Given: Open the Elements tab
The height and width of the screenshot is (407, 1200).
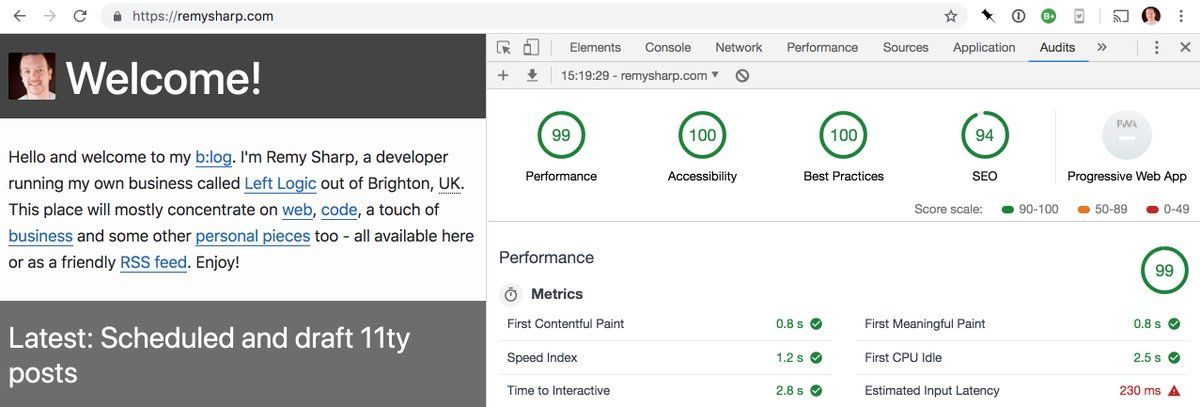Looking at the screenshot, I should point(595,47).
